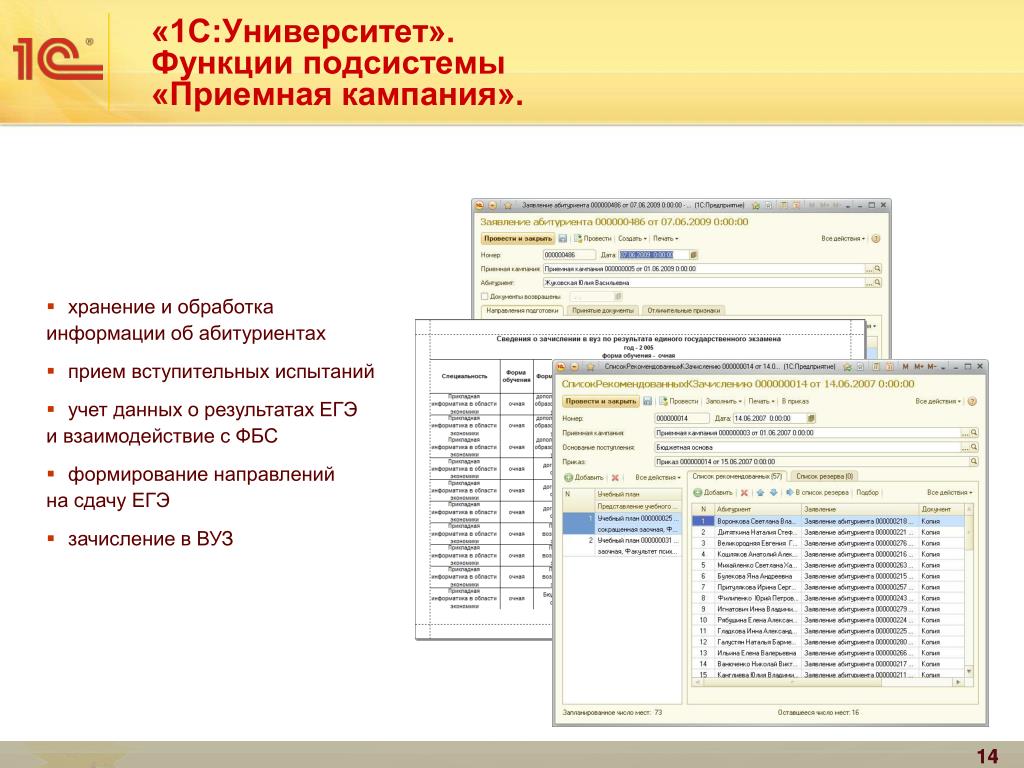Viewport: 1024px width, 768px height.
Task: Click magnifier on Бюджетная основа field
Action: (974, 447)
